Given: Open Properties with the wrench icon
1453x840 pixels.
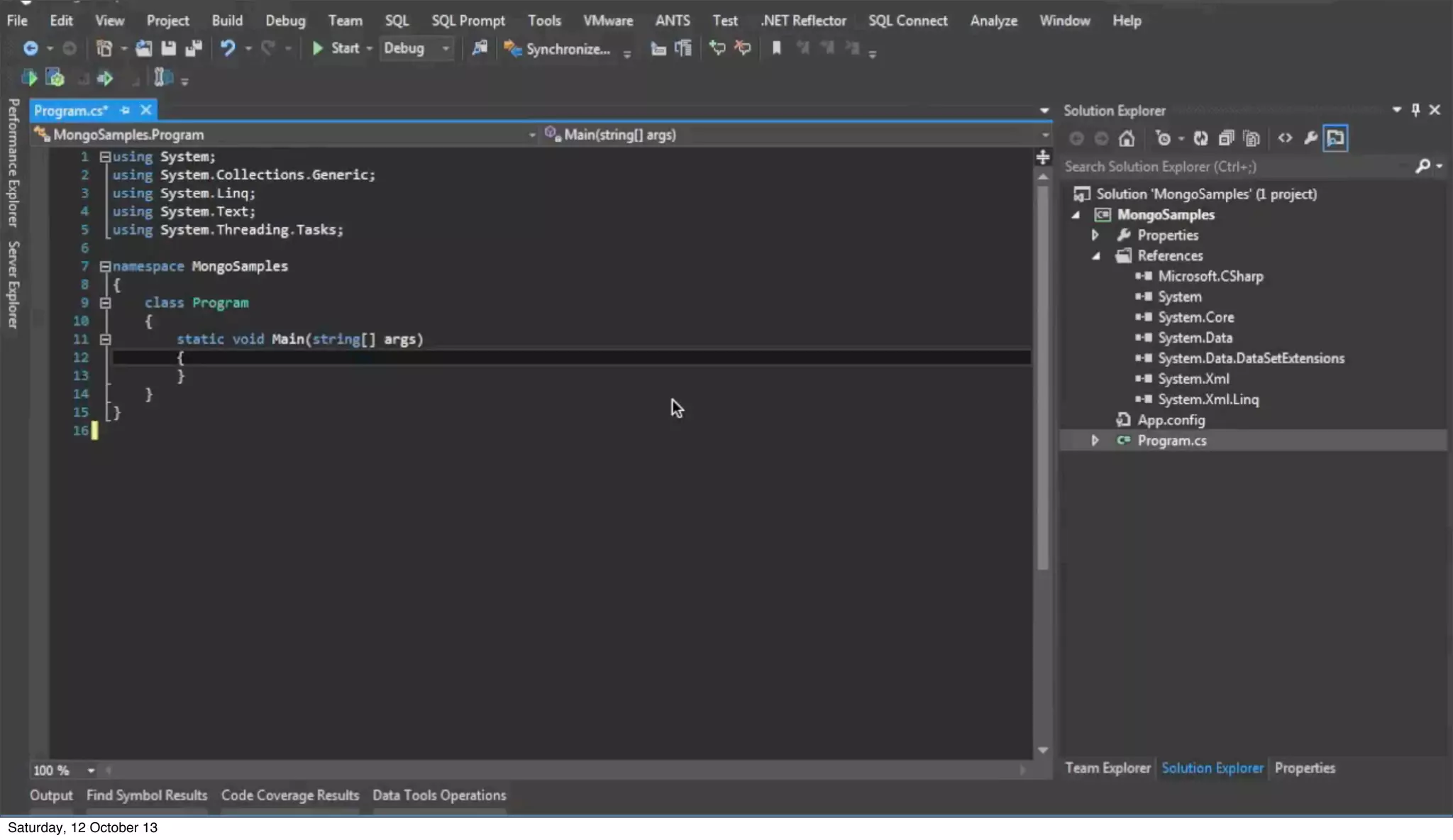Looking at the screenshot, I should tap(1310, 138).
